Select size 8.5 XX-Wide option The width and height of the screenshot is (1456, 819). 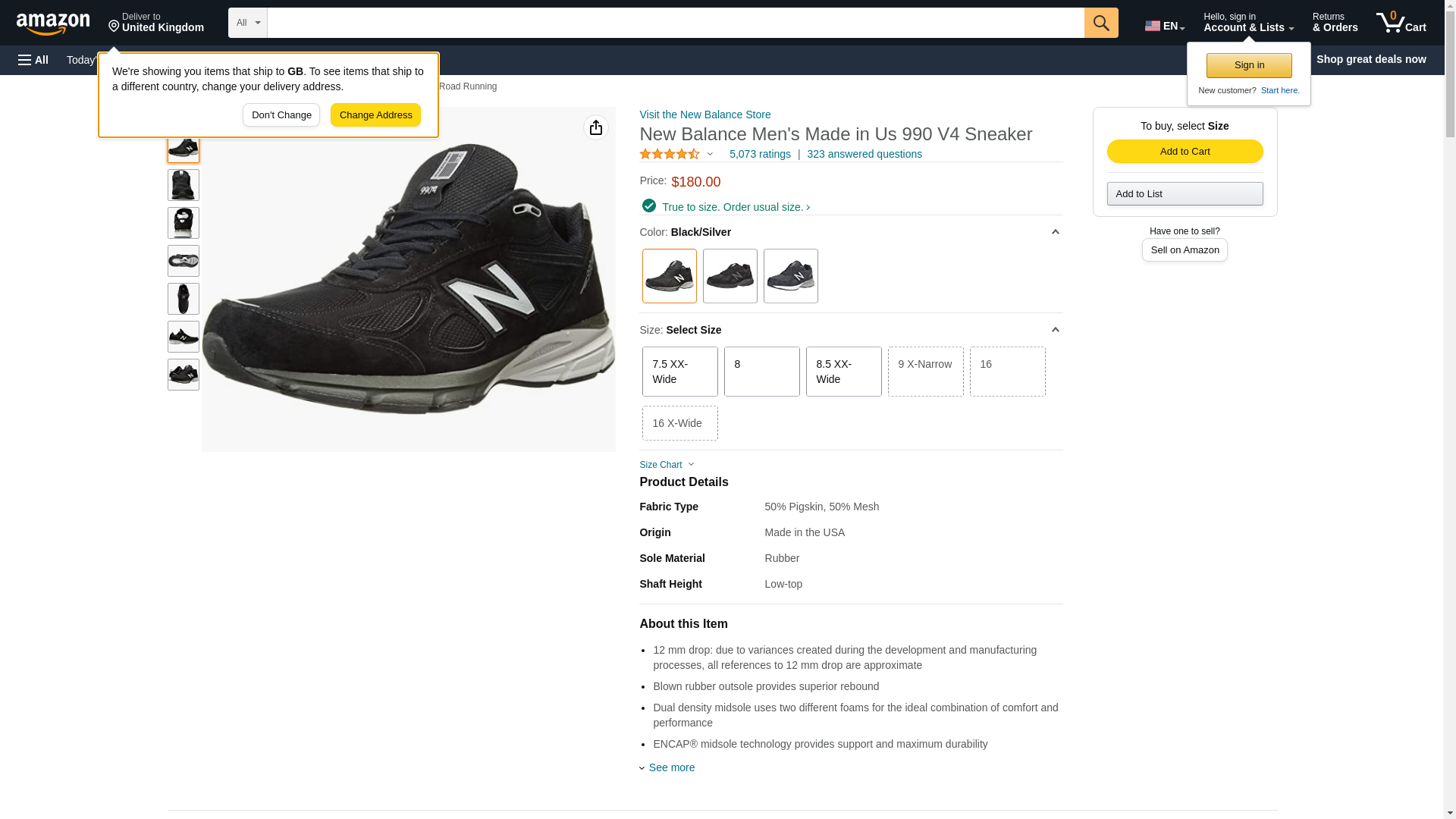pyautogui.click(x=843, y=372)
